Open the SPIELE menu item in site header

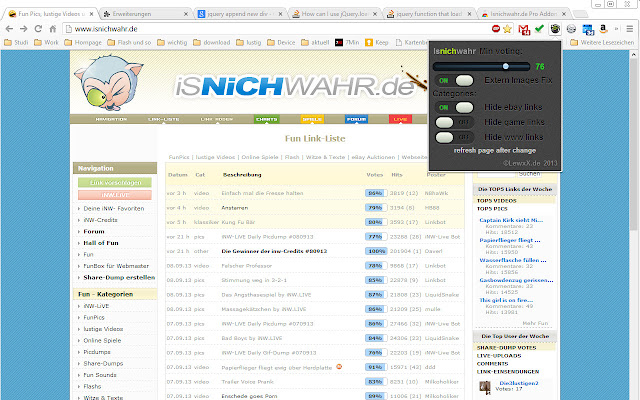coord(312,119)
